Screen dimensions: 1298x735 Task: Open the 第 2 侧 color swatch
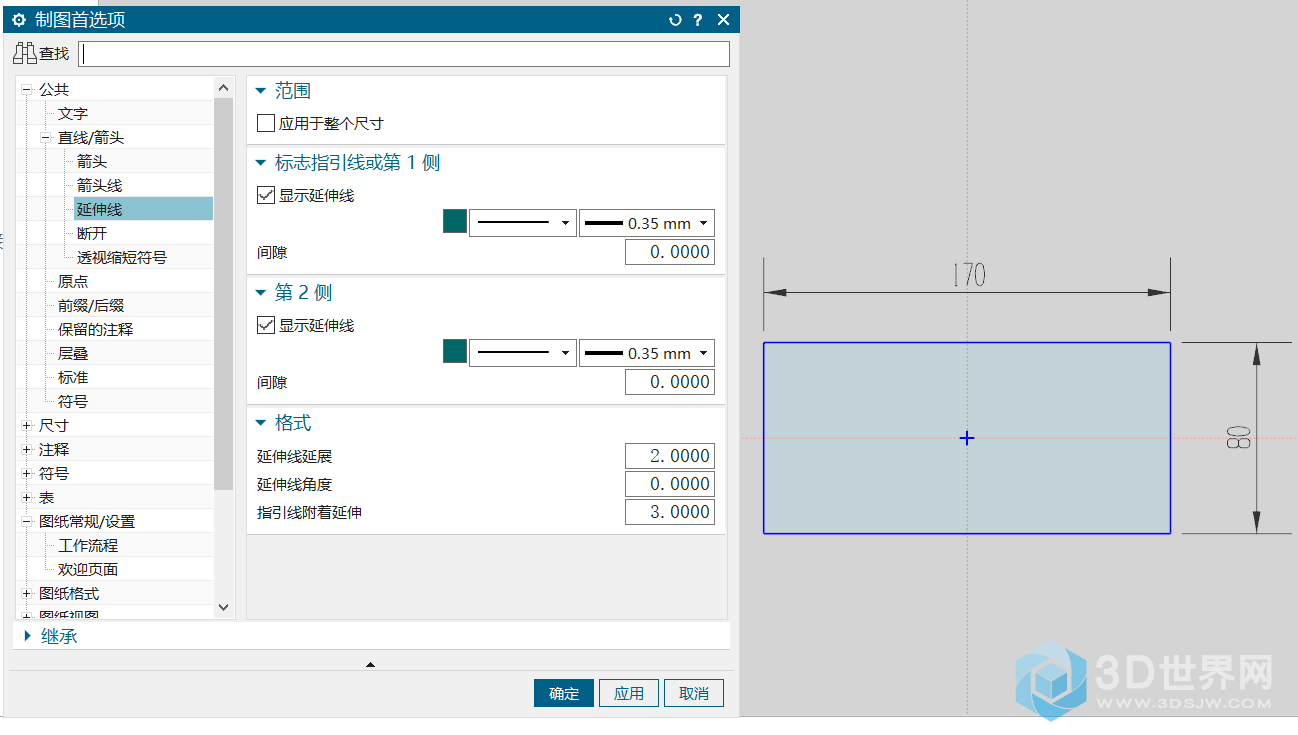click(455, 351)
